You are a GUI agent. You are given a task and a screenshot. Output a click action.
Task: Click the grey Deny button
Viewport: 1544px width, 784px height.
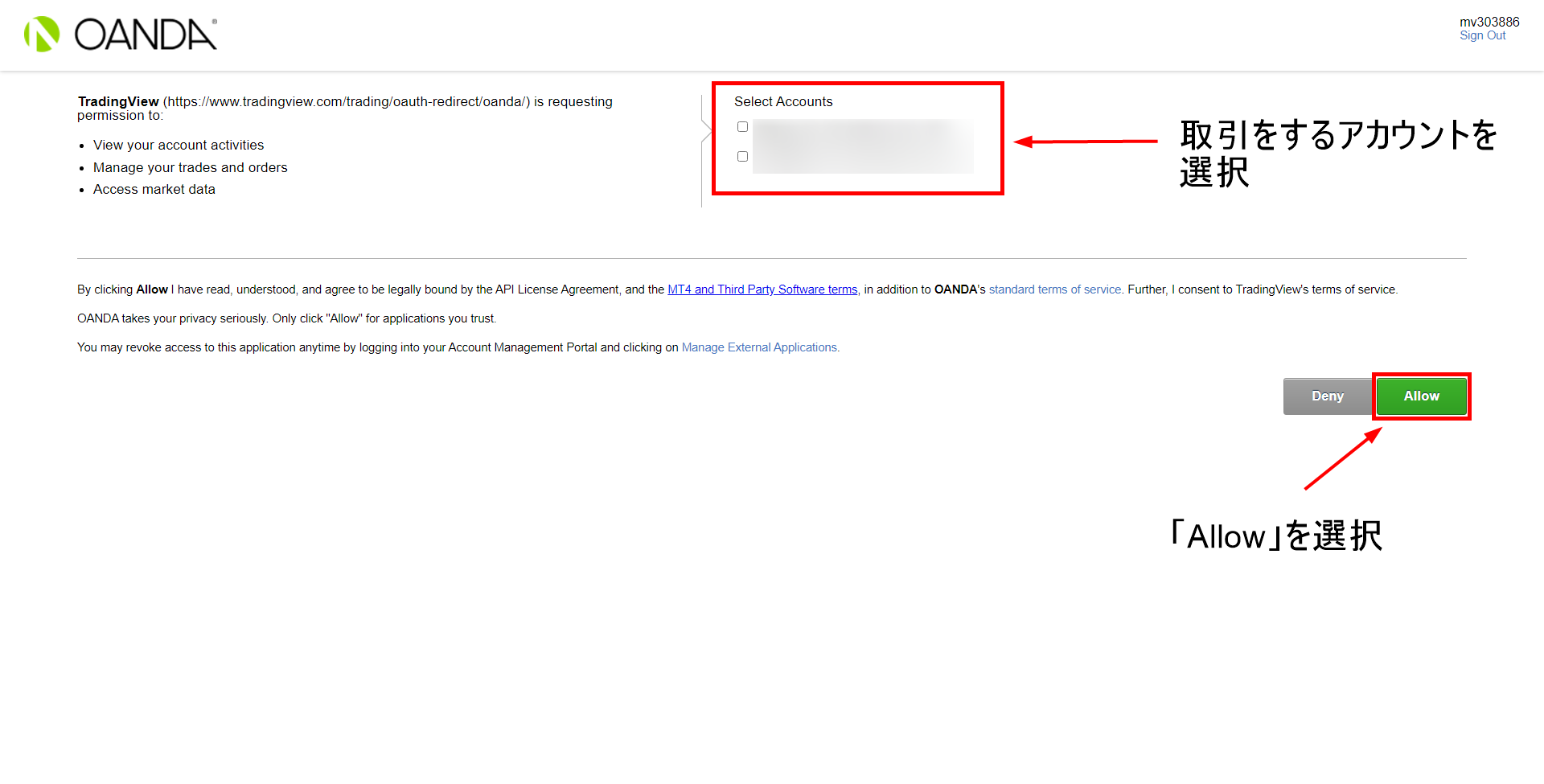click(x=1327, y=396)
